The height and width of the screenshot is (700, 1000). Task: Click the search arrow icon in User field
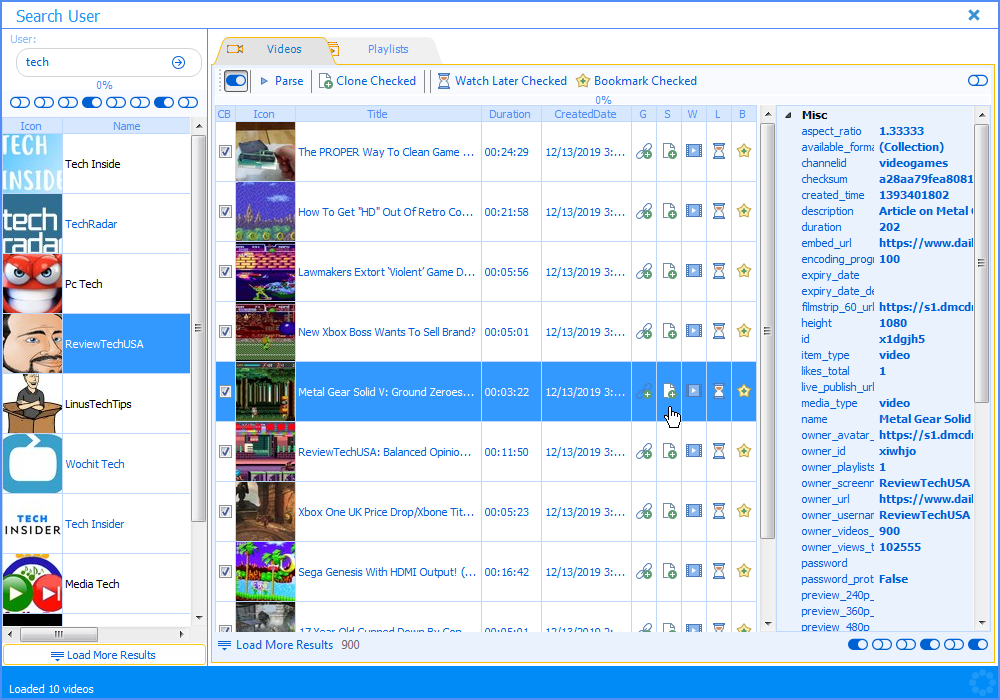(179, 62)
